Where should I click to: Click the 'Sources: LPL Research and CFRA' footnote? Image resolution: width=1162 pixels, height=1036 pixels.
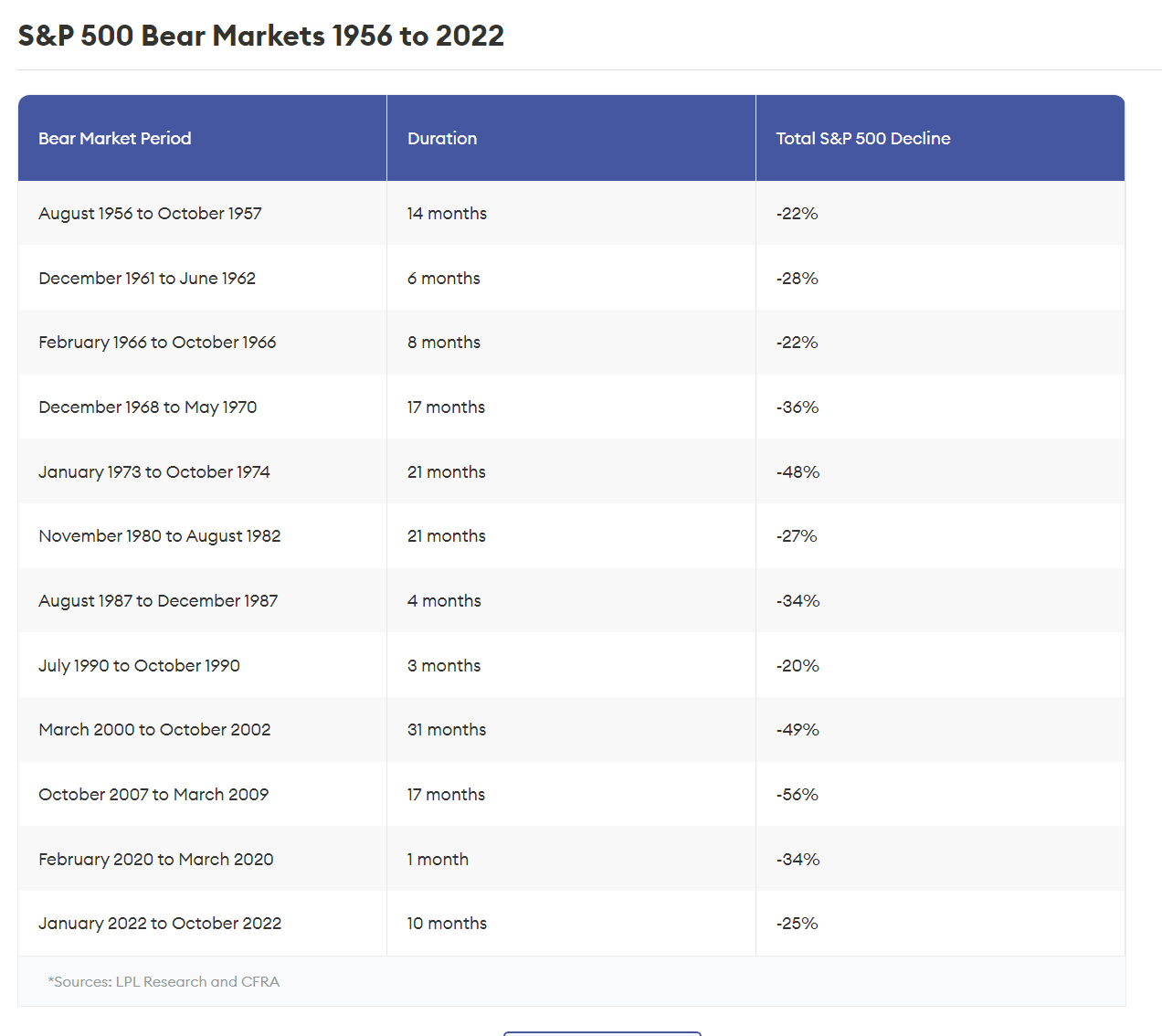click(x=164, y=982)
